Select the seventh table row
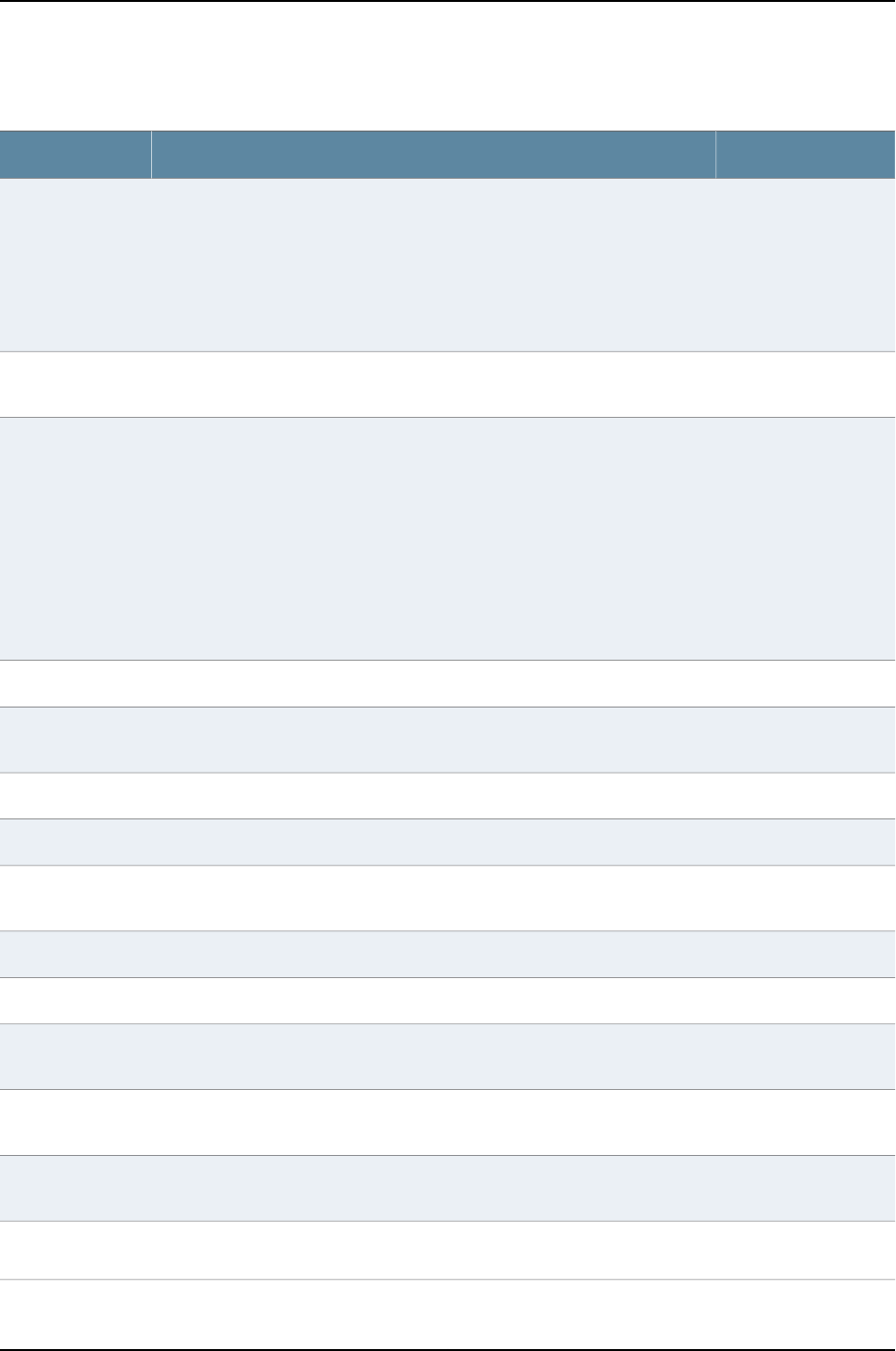 (448, 841)
